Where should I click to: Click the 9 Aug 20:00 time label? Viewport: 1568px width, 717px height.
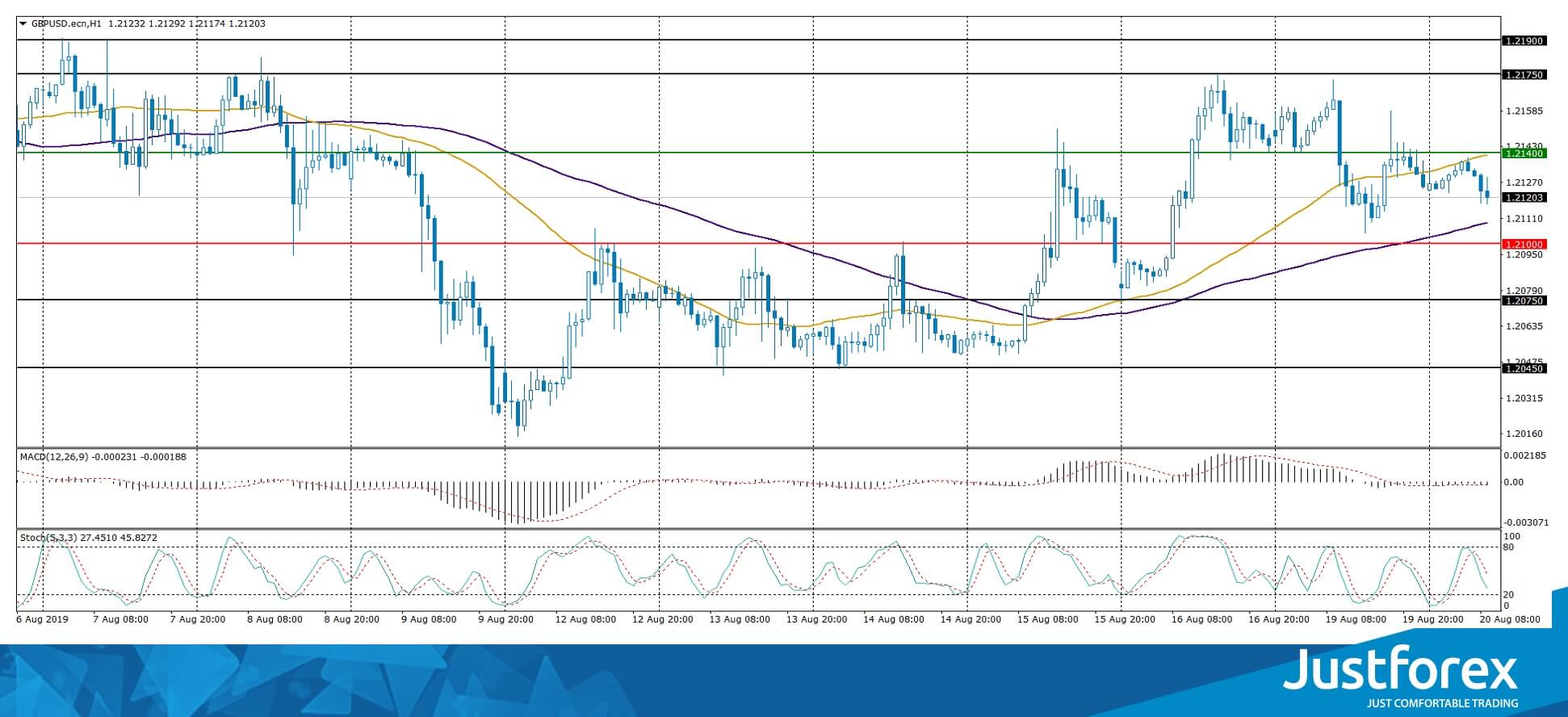[506, 619]
